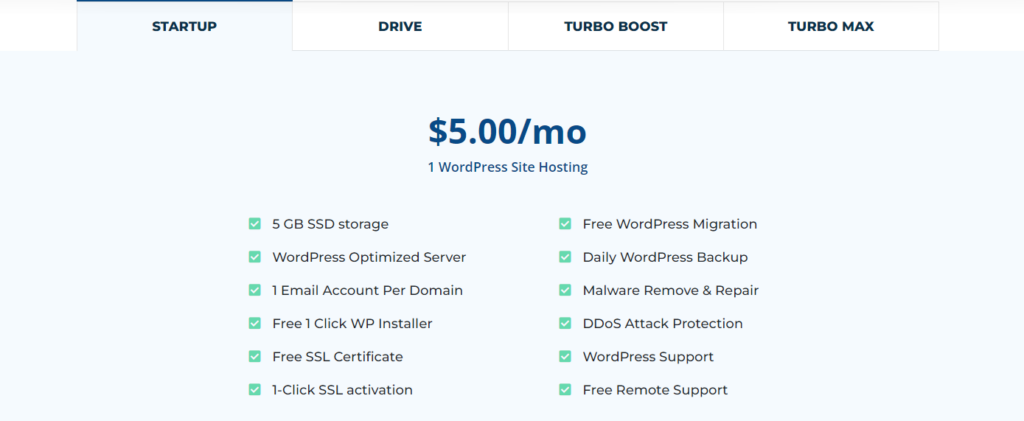1024x421 pixels.
Task: Click the checkmark beside Daily WordPress Backup
Action: tap(565, 257)
